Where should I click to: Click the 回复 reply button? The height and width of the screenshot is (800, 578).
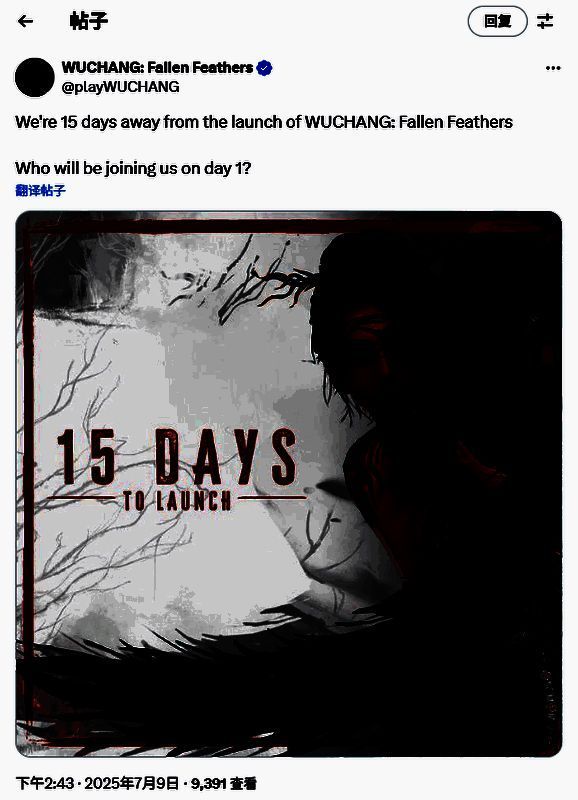point(497,21)
